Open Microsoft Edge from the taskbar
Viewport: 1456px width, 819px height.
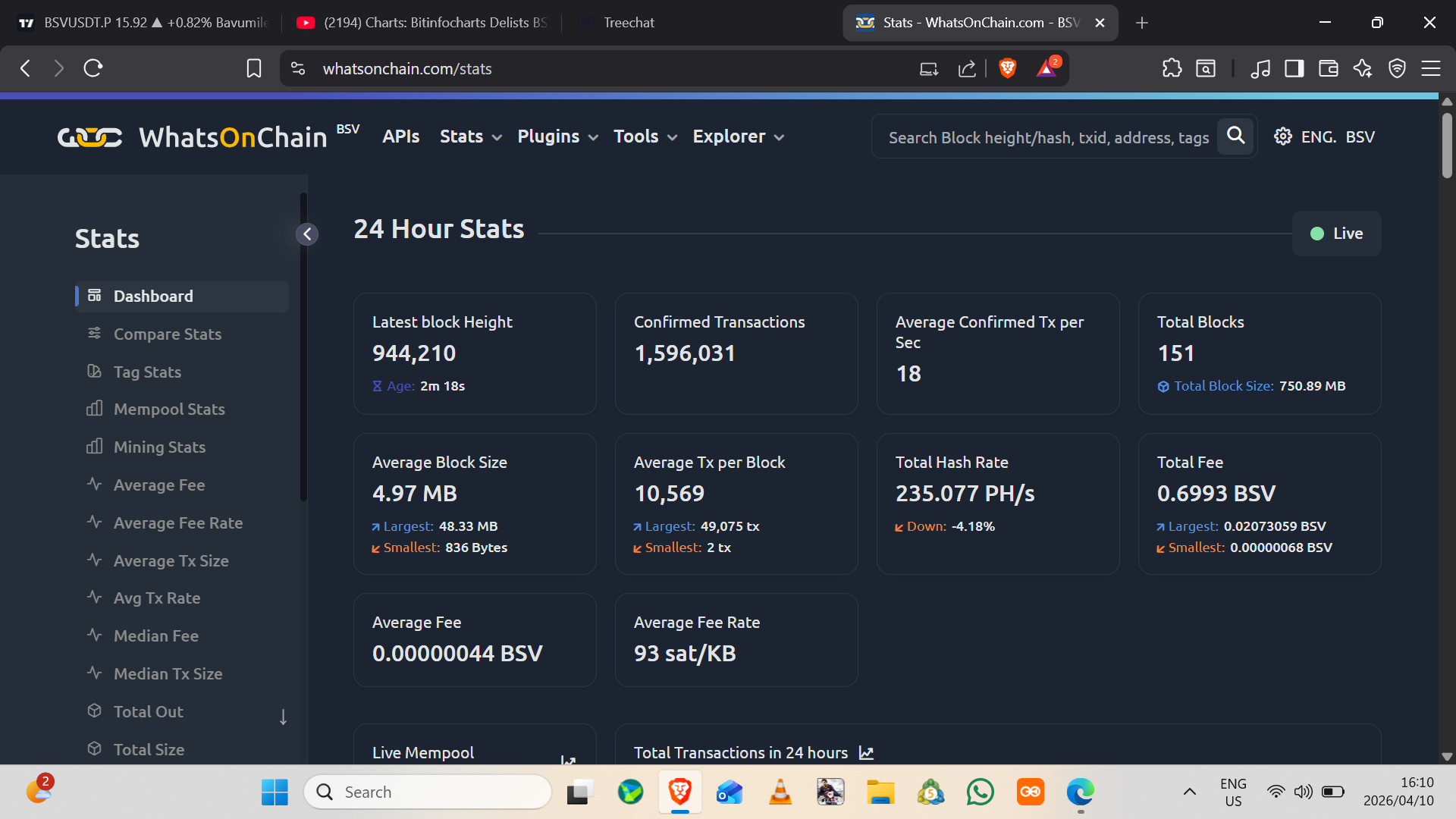[x=1081, y=792]
